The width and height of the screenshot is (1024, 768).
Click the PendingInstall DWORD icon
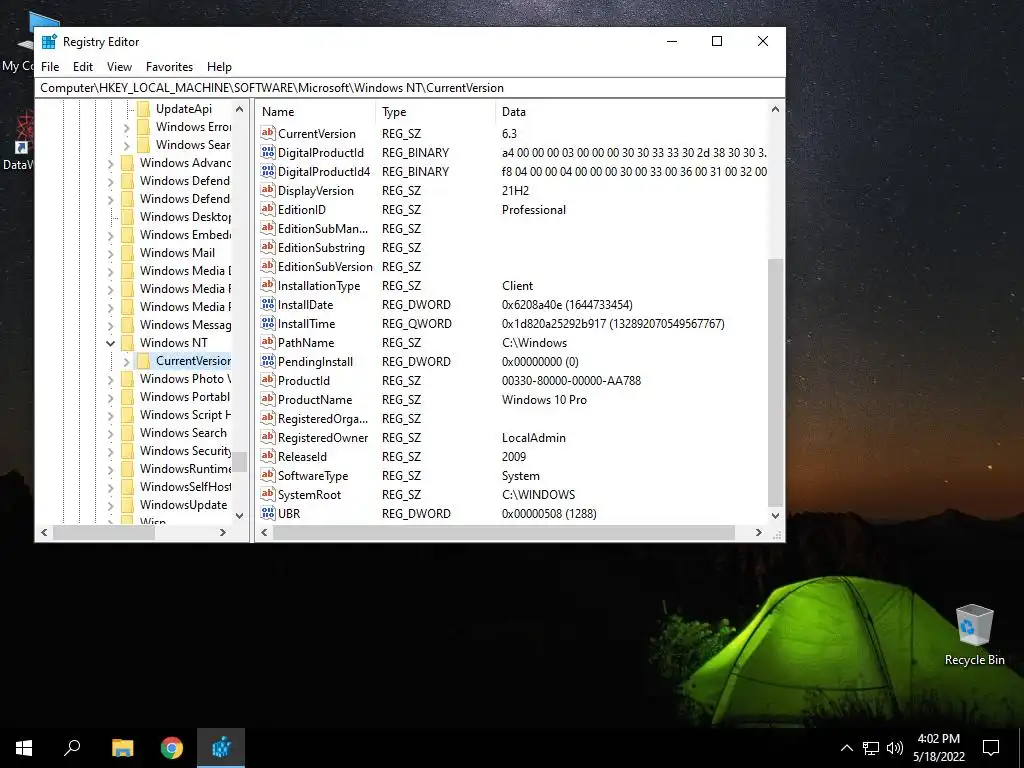pos(268,361)
